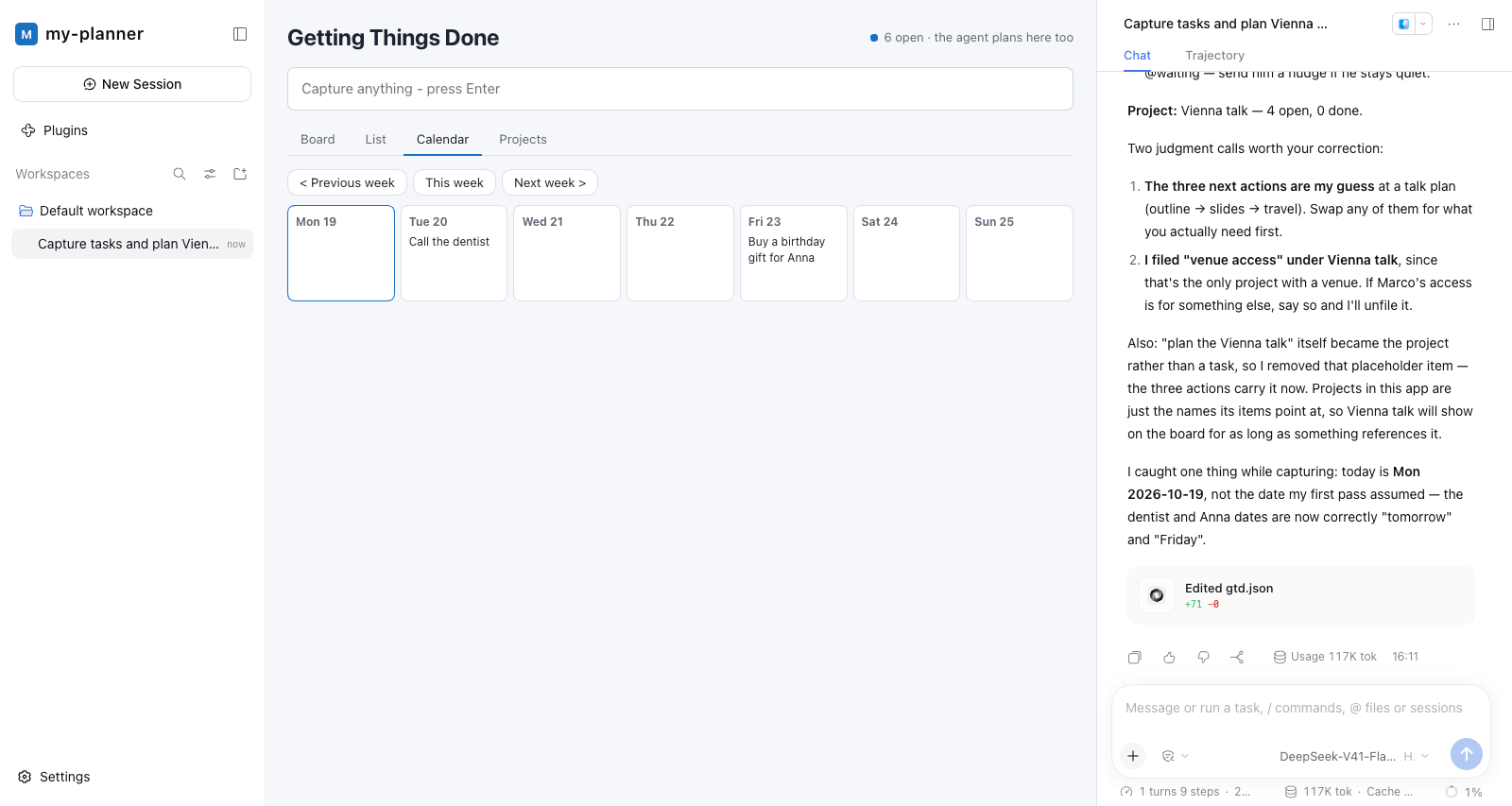Click the Finder-style open-in app icon
The image size is (1512, 806).
(x=1404, y=24)
